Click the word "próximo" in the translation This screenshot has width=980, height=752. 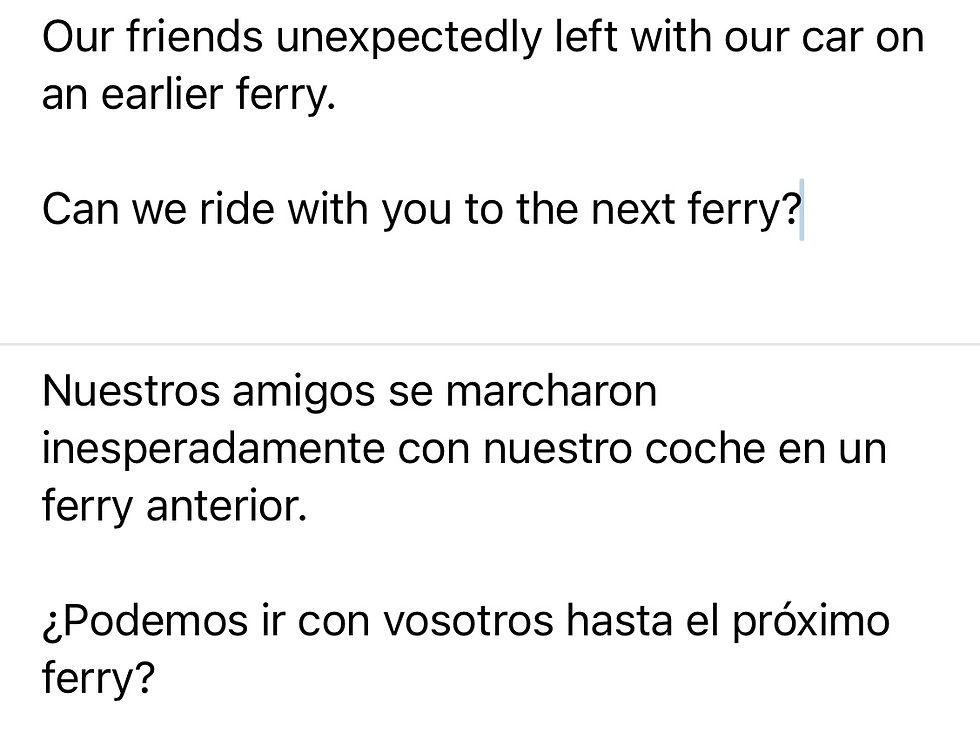pos(810,621)
